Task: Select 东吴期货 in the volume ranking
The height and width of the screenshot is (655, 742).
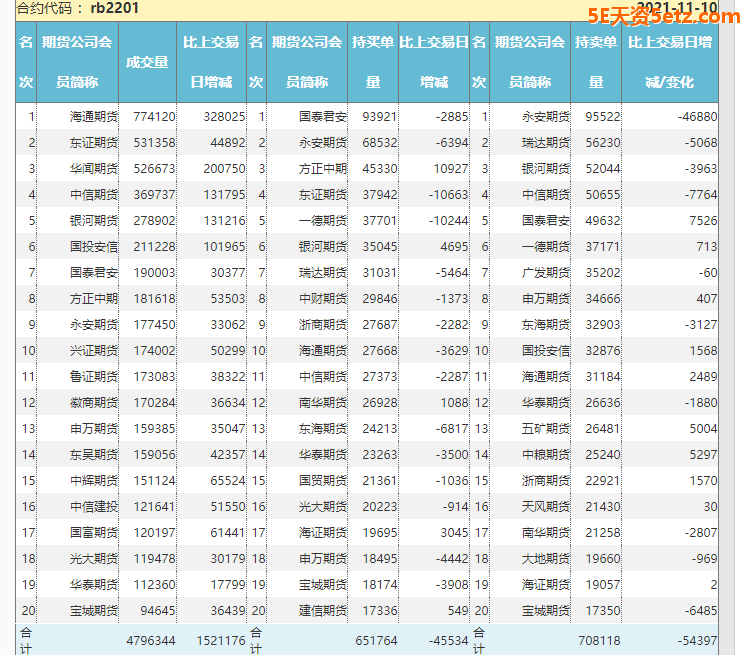Action: coord(94,455)
